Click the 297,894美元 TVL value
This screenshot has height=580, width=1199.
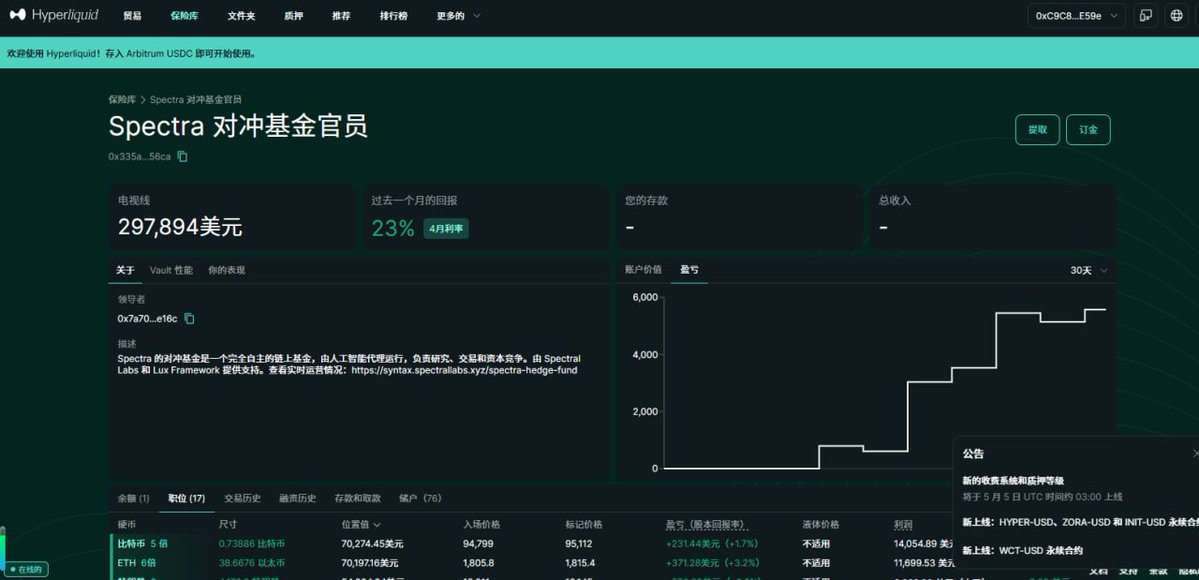(180, 227)
